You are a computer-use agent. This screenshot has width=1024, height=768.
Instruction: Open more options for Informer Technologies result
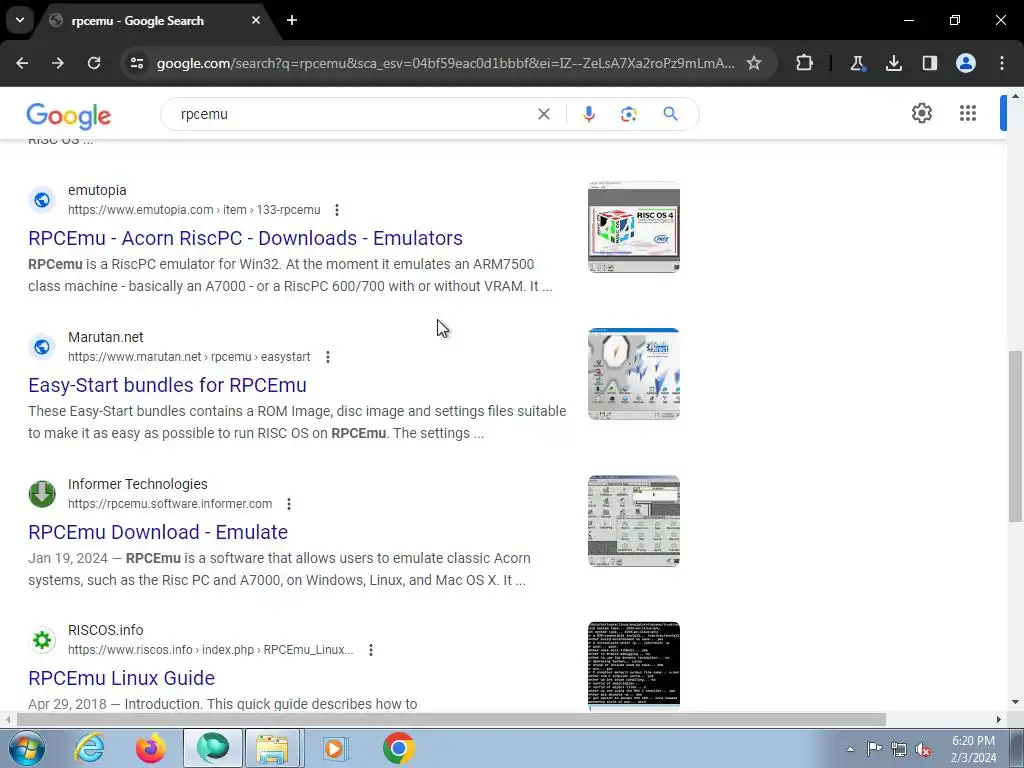tap(289, 504)
